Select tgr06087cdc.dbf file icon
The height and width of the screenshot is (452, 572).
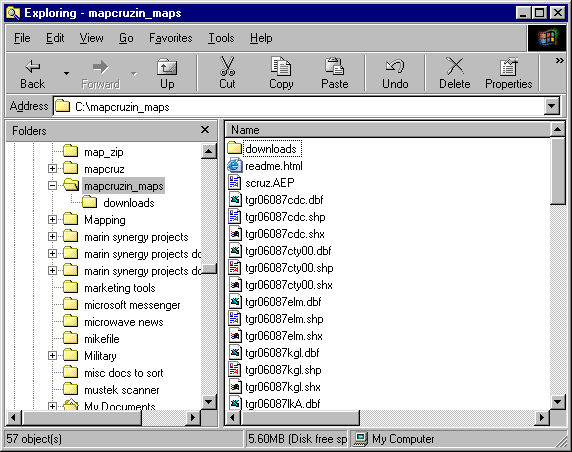[x=235, y=200]
